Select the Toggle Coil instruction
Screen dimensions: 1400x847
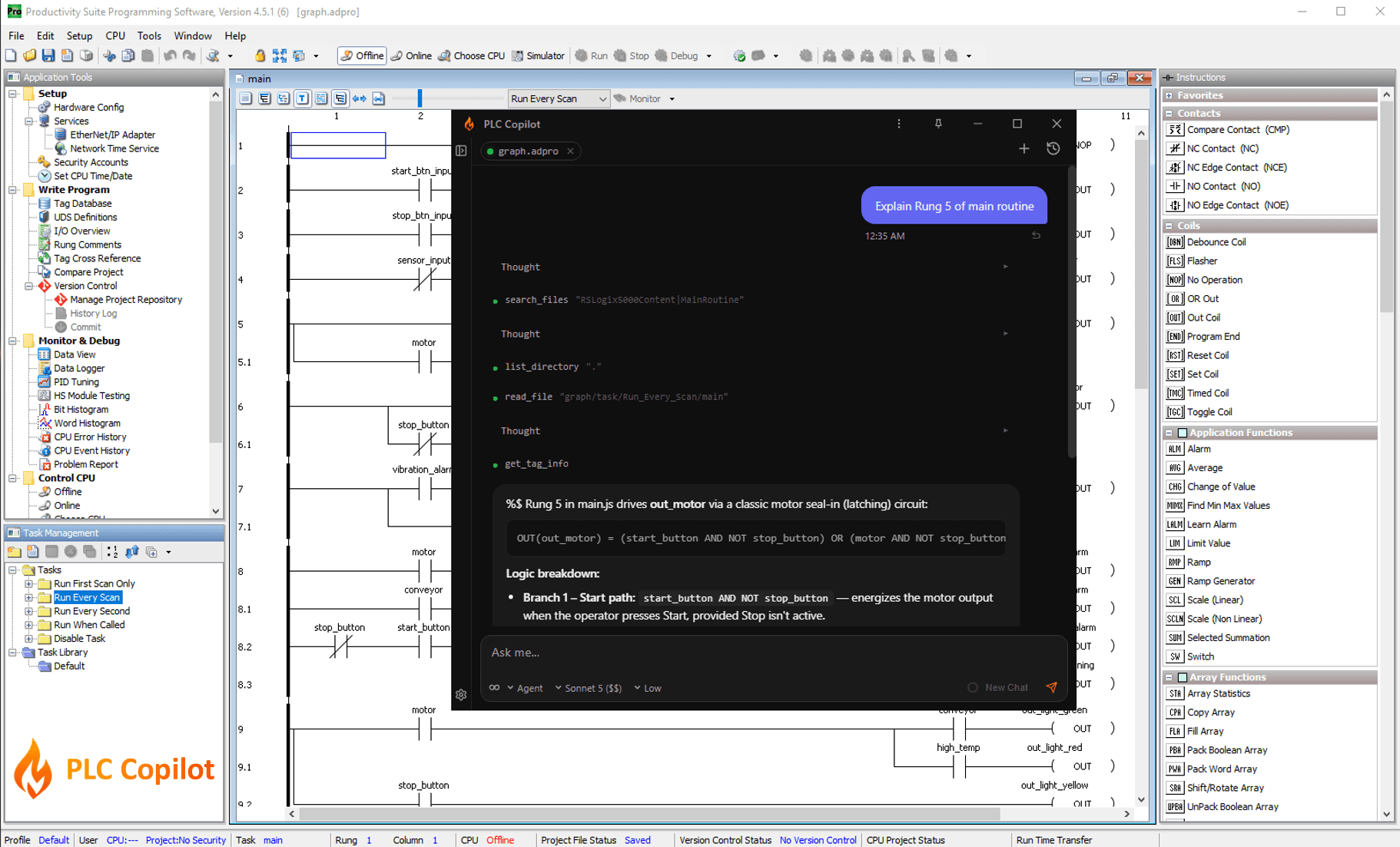tap(1209, 412)
